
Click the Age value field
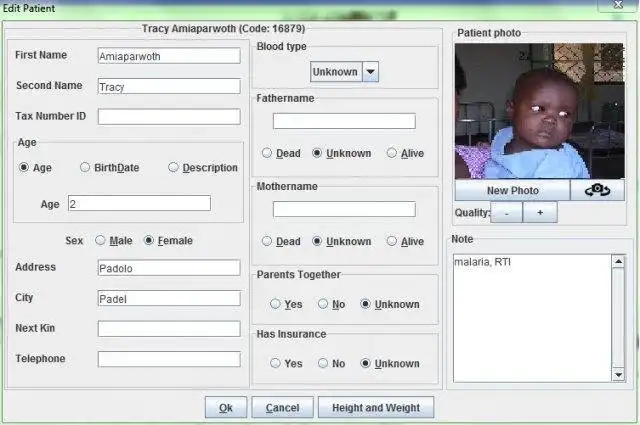click(x=139, y=203)
